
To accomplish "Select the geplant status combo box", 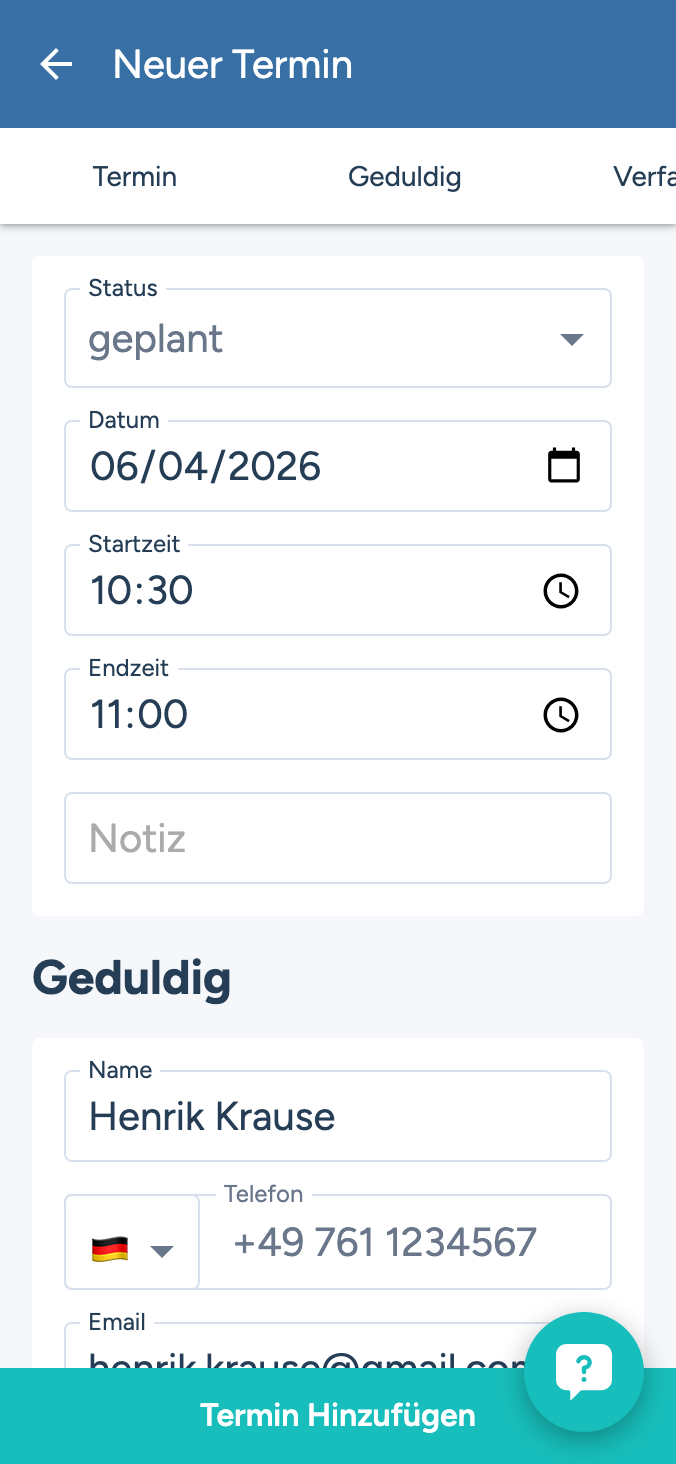I will 300,339.
